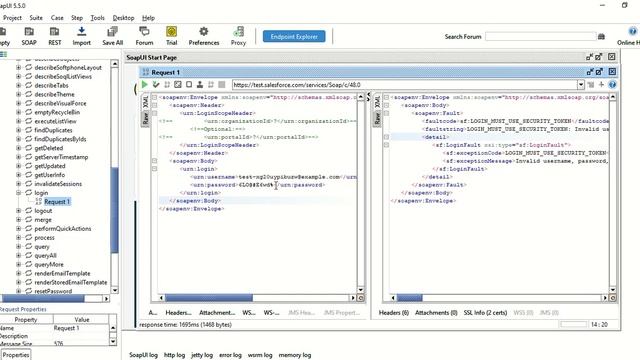Open the Project menu
Screen dimensions: 640x360
coord(12,18)
